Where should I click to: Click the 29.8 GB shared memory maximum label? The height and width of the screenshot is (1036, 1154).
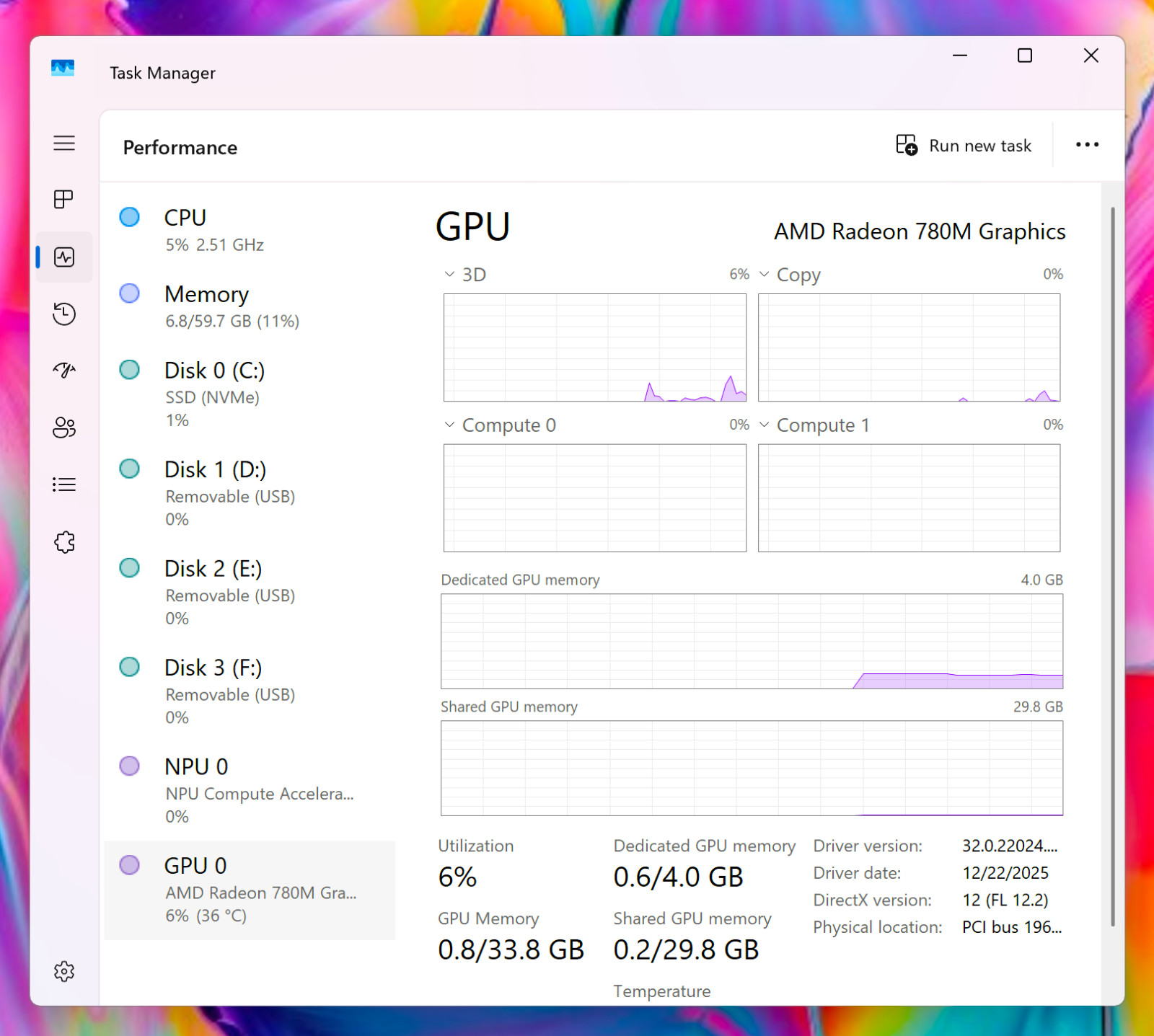[x=1038, y=707]
